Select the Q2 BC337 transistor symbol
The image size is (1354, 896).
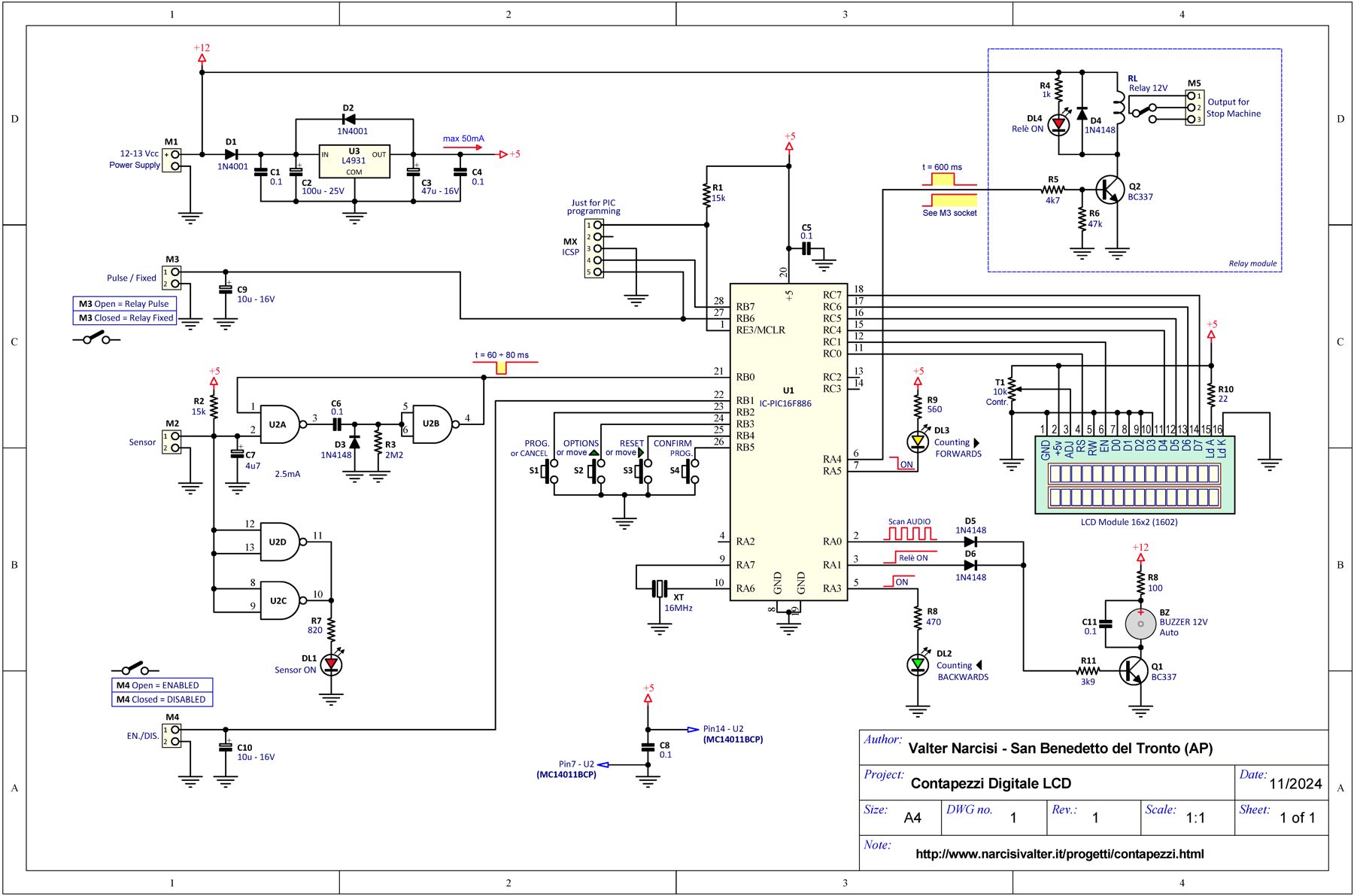point(1110,190)
